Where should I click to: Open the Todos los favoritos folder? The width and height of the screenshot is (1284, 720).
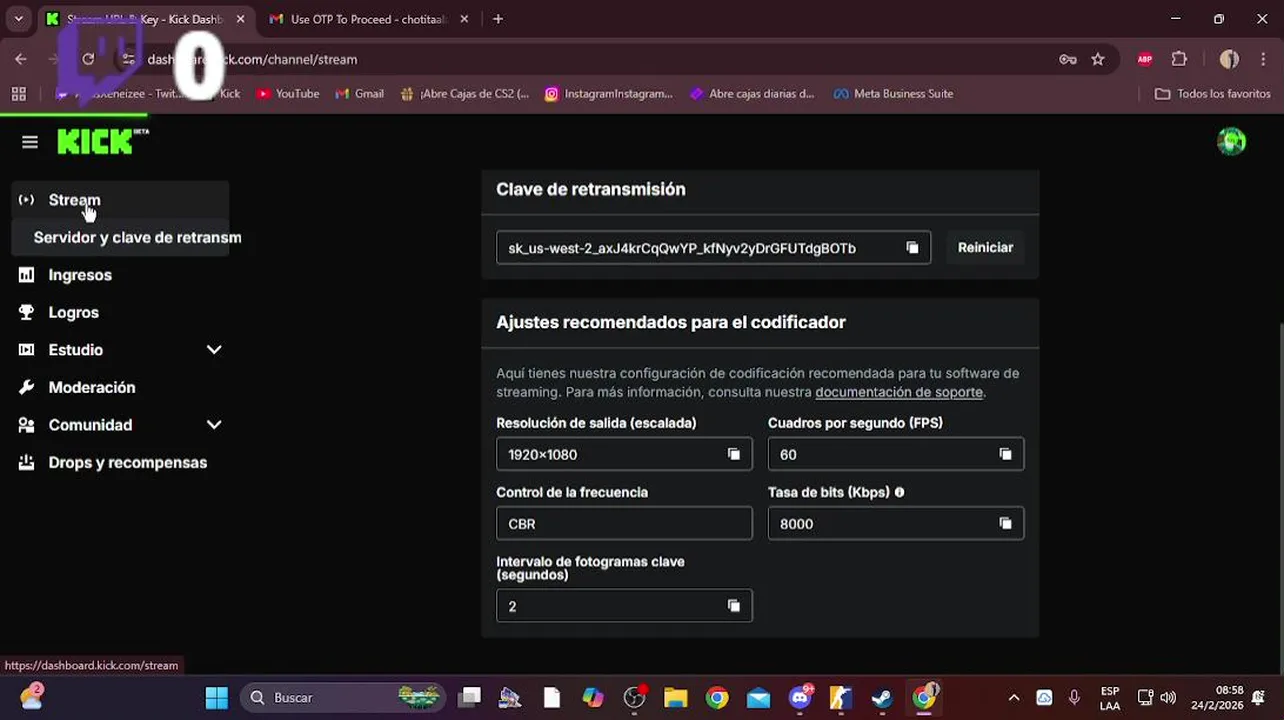coord(1212,93)
